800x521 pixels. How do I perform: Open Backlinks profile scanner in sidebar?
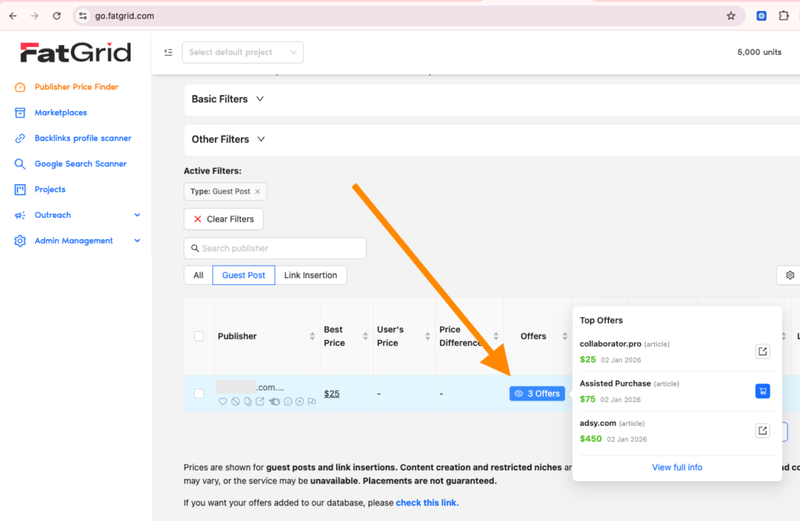click(x=82, y=138)
